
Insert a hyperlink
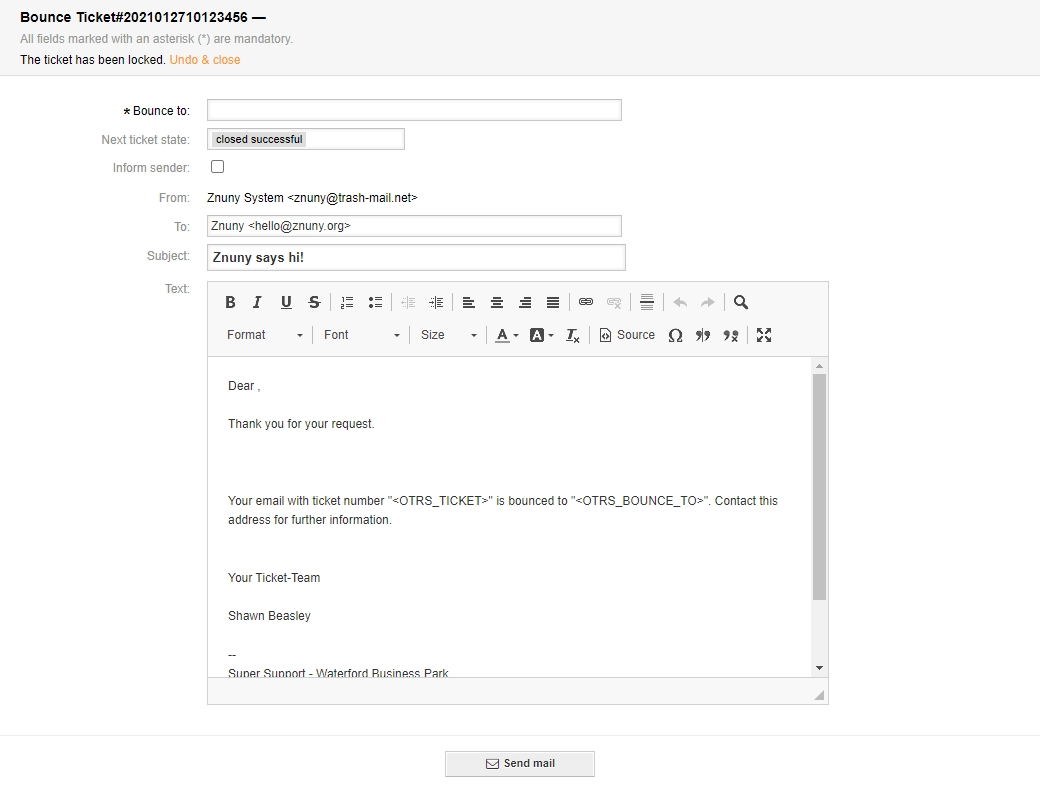(x=586, y=302)
